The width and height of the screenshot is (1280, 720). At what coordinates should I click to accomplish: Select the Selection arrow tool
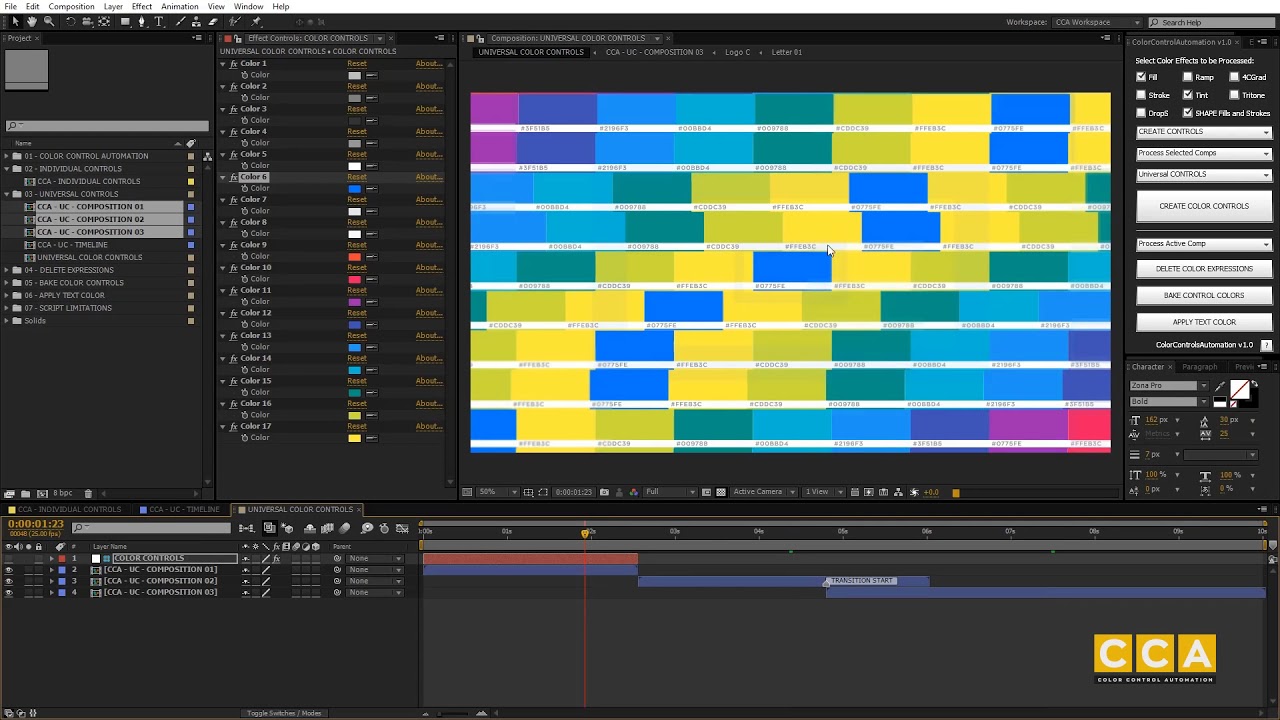(15, 22)
